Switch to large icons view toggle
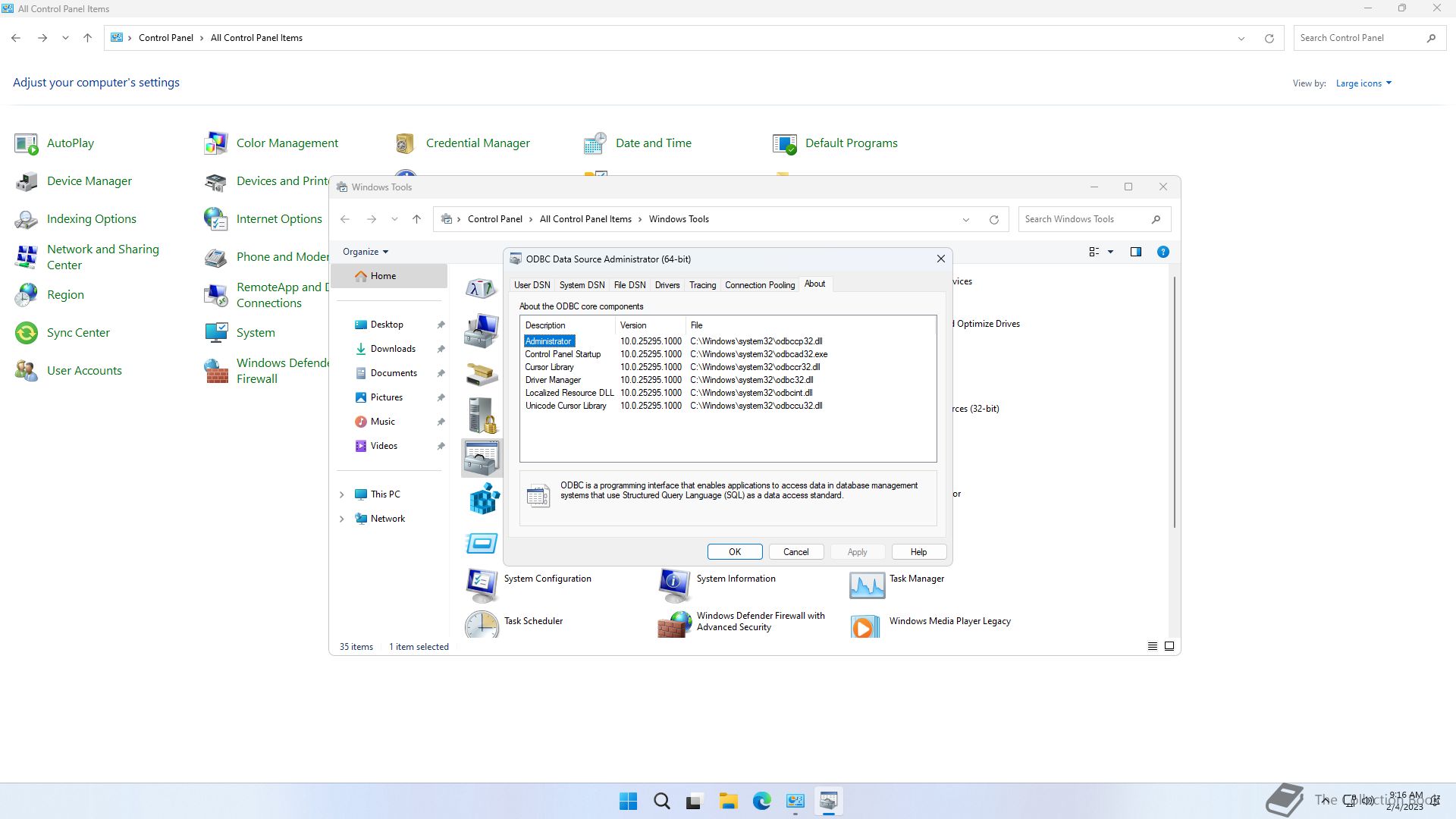Image resolution: width=1456 pixels, height=819 pixels. pyautogui.click(x=1169, y=647)
